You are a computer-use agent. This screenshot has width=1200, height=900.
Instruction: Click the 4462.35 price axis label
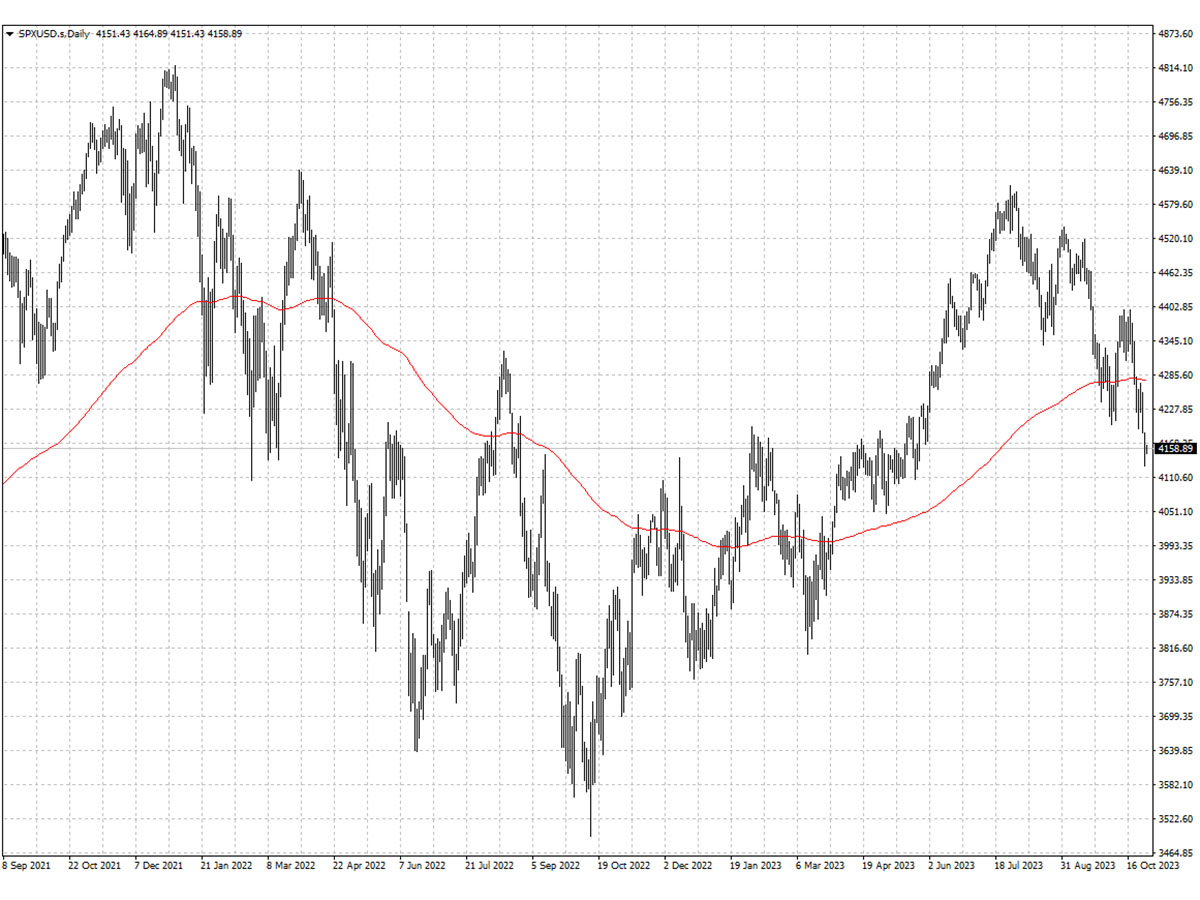pyautogui.click(x=1175, y=273)
